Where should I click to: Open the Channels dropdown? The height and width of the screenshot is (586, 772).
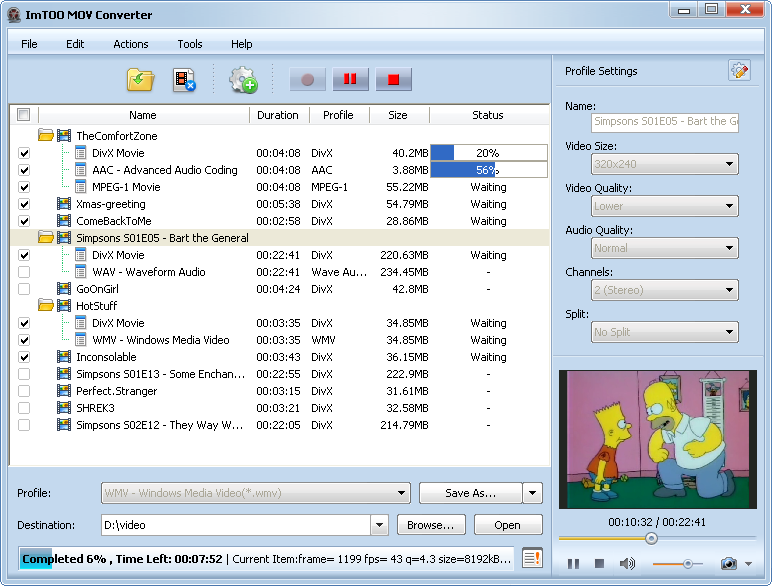tap(664, 290)
